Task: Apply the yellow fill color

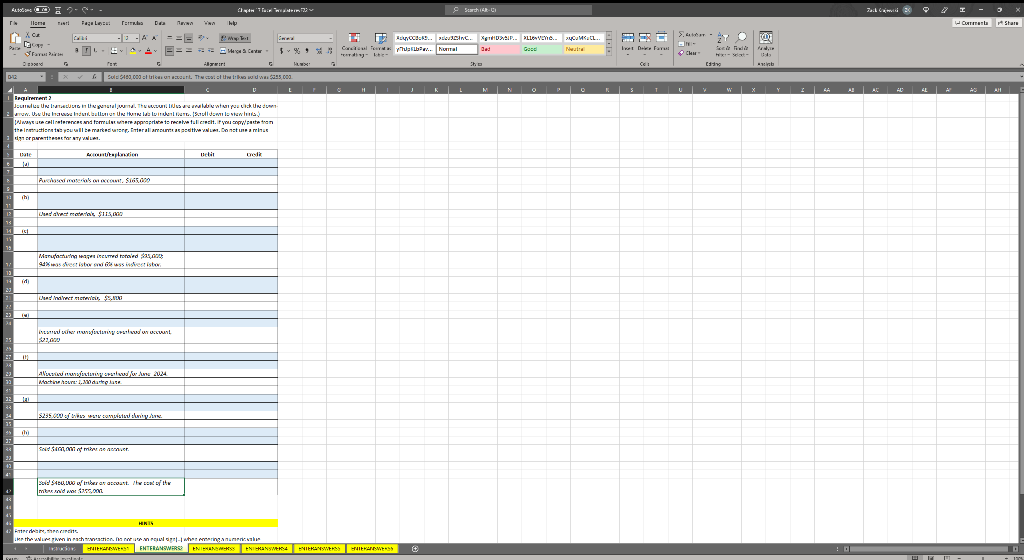Action: [133, 51]
